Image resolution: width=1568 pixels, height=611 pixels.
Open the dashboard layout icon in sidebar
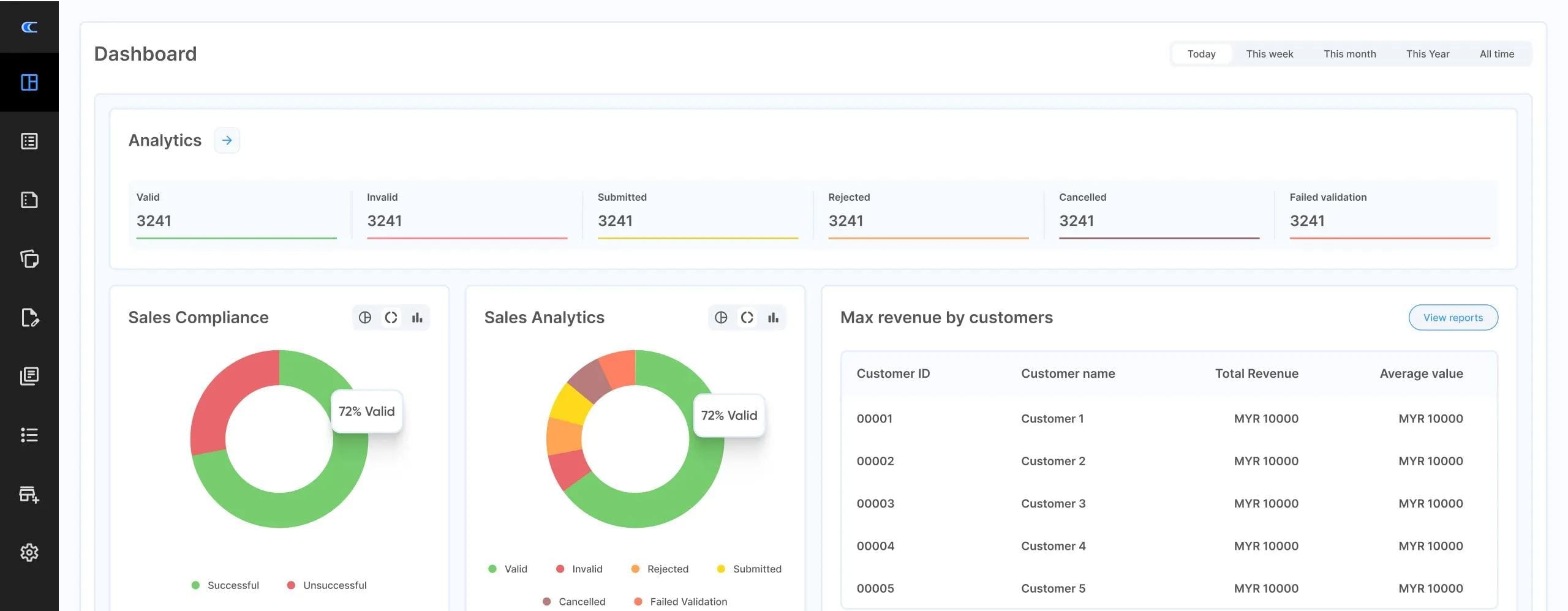[29, 82]
